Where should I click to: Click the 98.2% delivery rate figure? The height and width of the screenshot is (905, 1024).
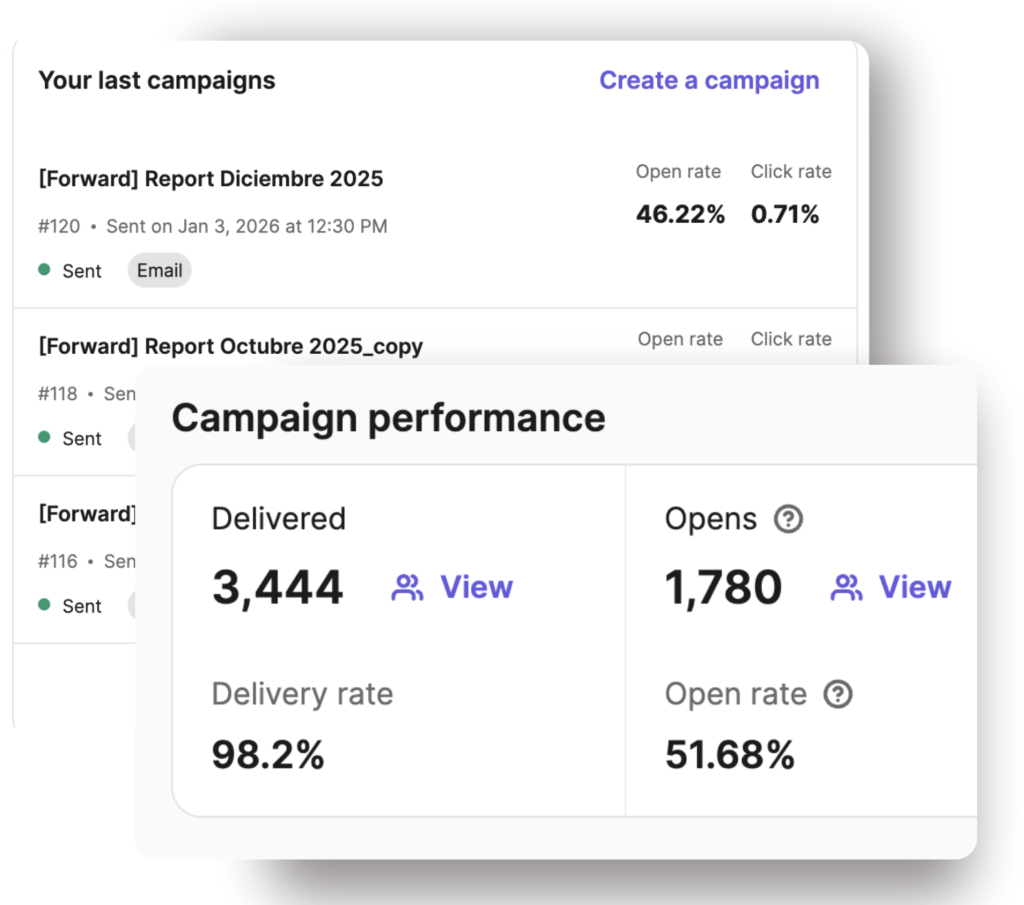point(268,755)
